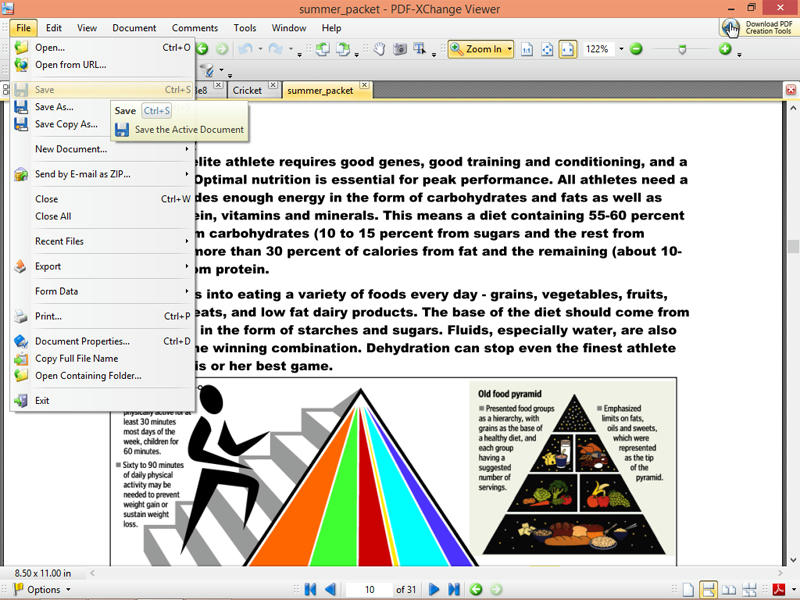This screenshot has width=800, height=600.
Task: Open Document Properties from the File menu
Action: (x=102, y=341)
